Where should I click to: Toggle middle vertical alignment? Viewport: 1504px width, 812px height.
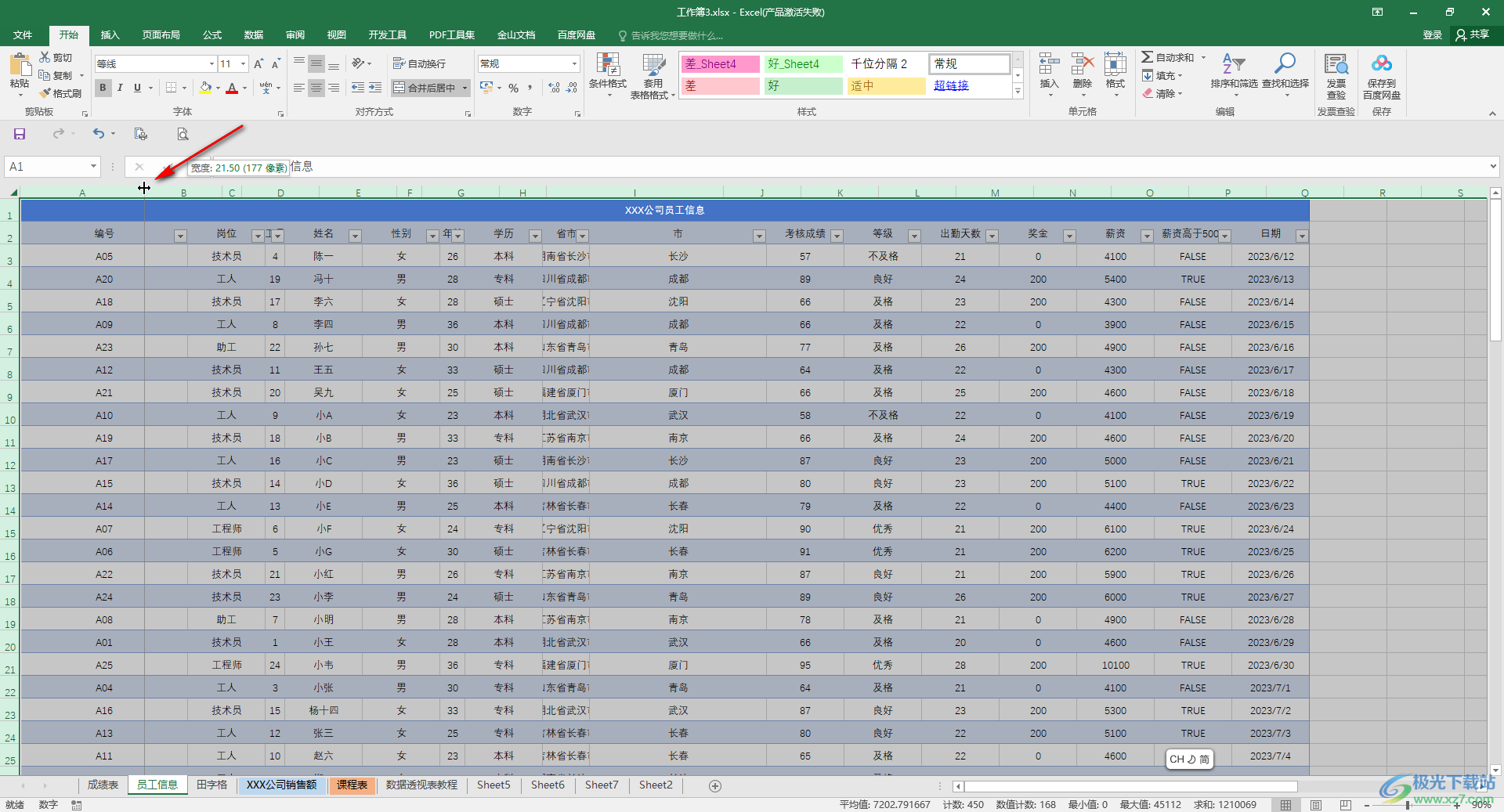[316, 63]
